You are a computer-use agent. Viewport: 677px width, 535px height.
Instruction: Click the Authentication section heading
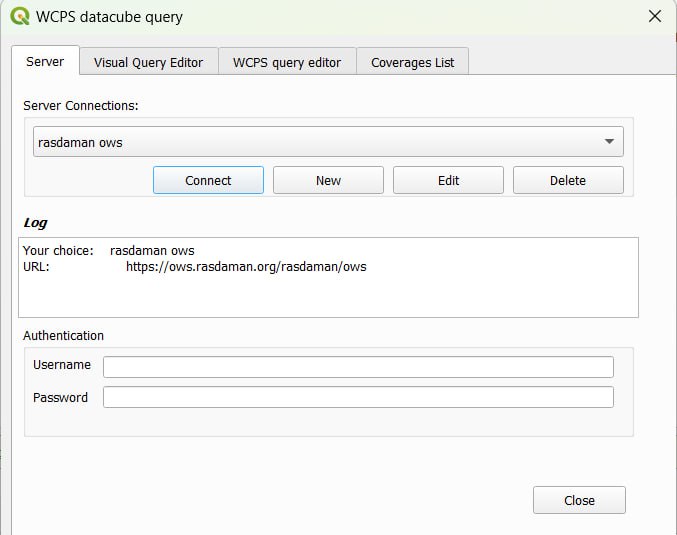click(63, 336)
